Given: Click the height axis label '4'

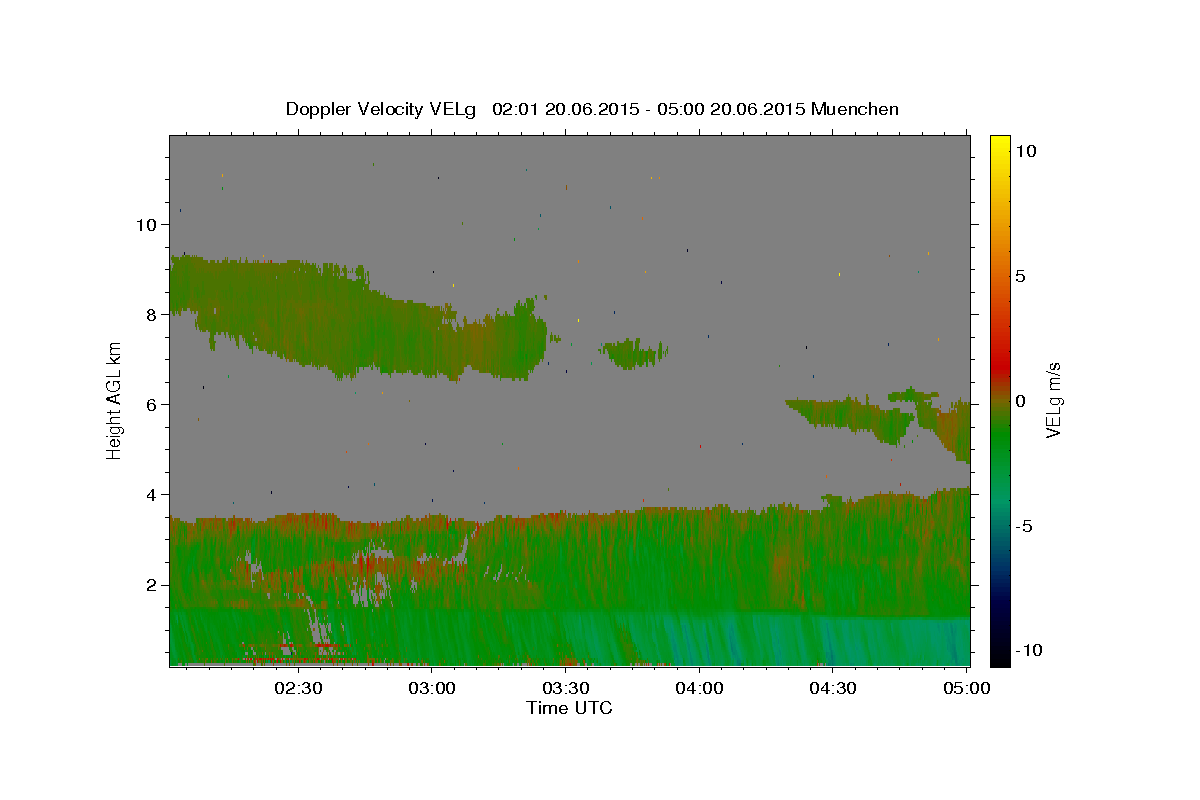Looking at the screenshot, I should (x=152, y=494).
